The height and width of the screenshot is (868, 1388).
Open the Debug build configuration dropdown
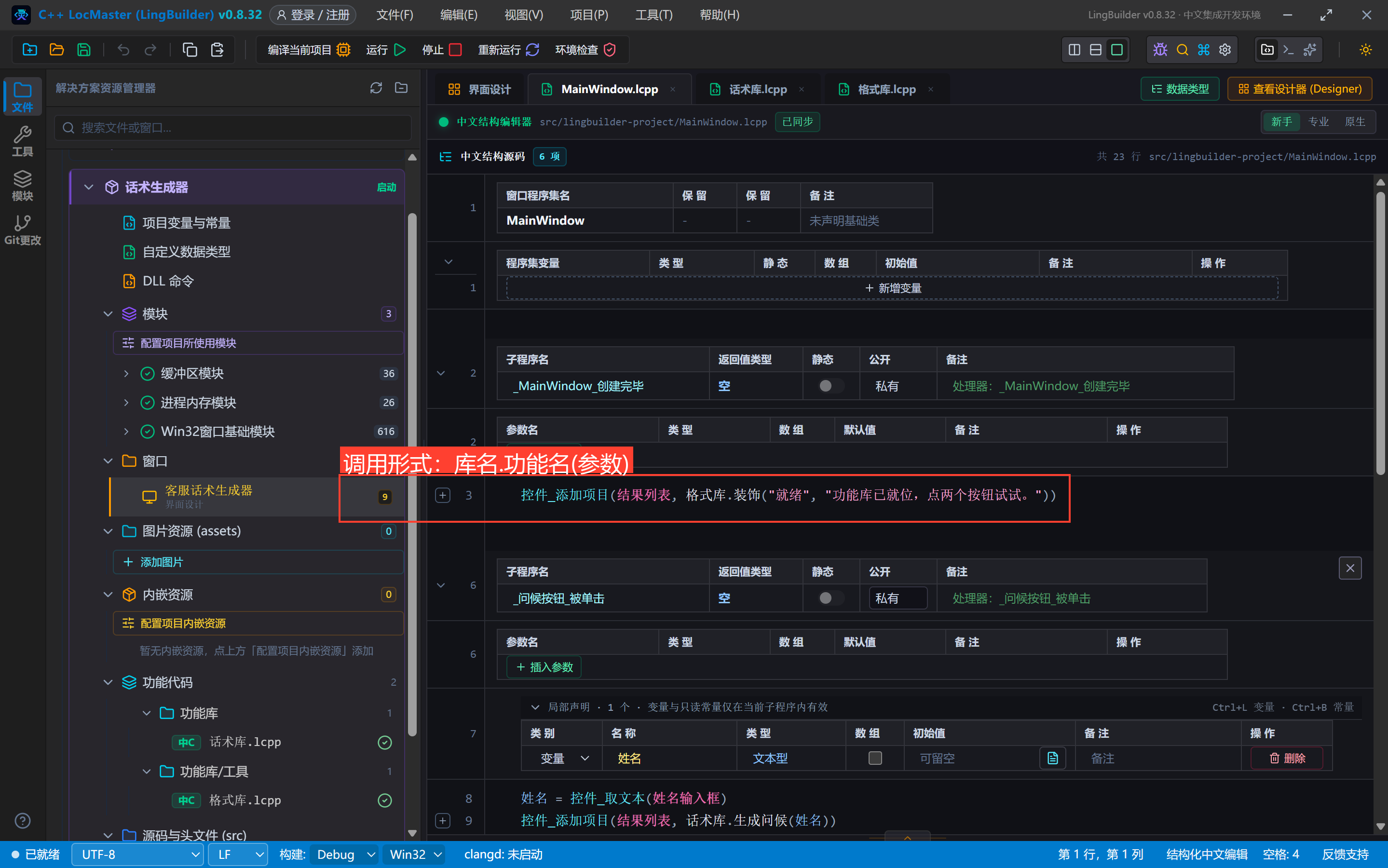[344, 854]
